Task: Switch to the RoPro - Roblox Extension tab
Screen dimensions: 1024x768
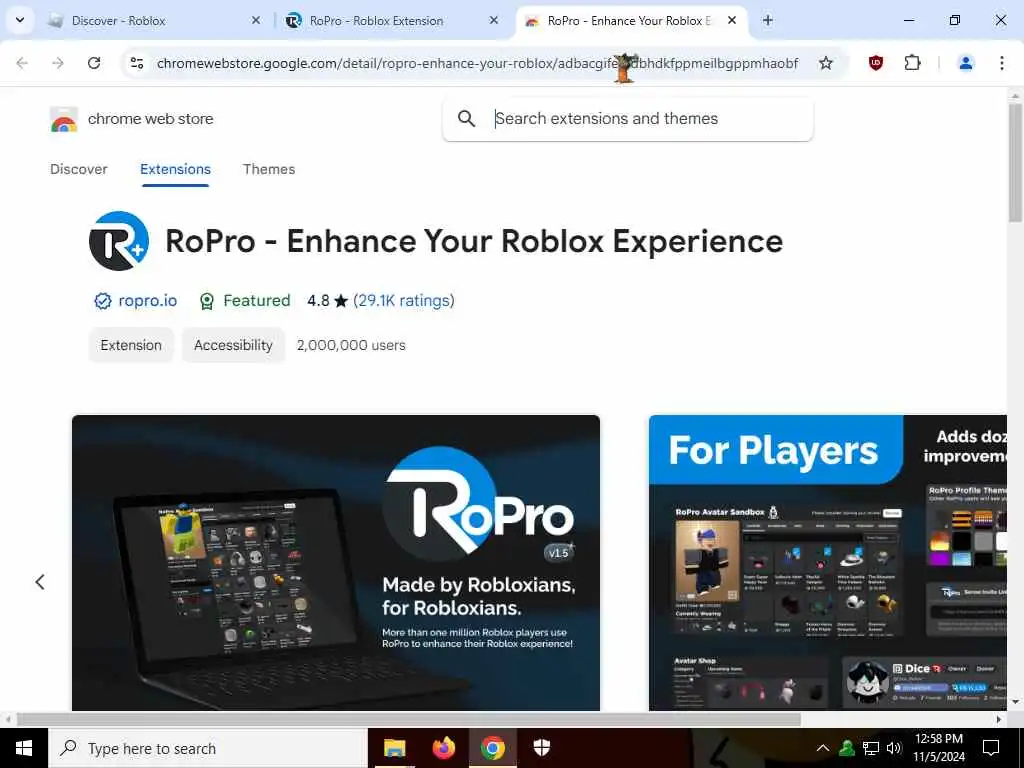Action: (394, 20)
